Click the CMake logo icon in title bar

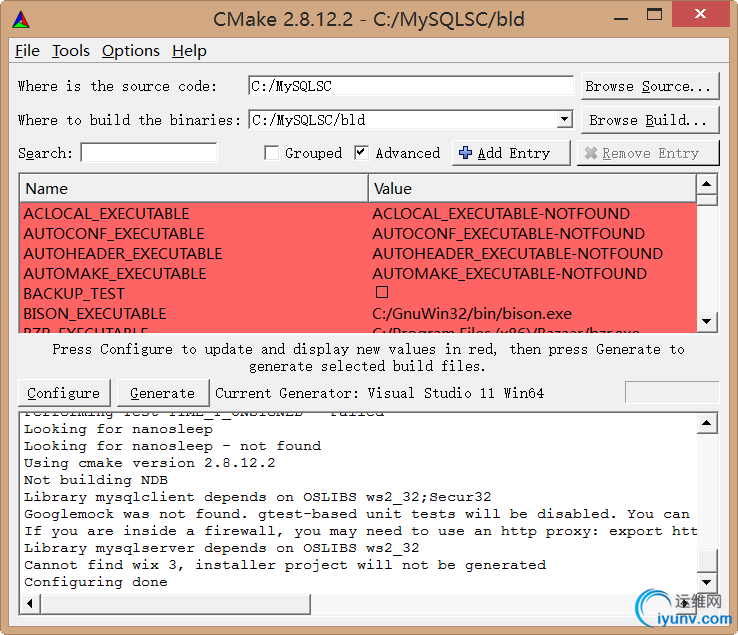pyautogui.click(x=21, y=20)
